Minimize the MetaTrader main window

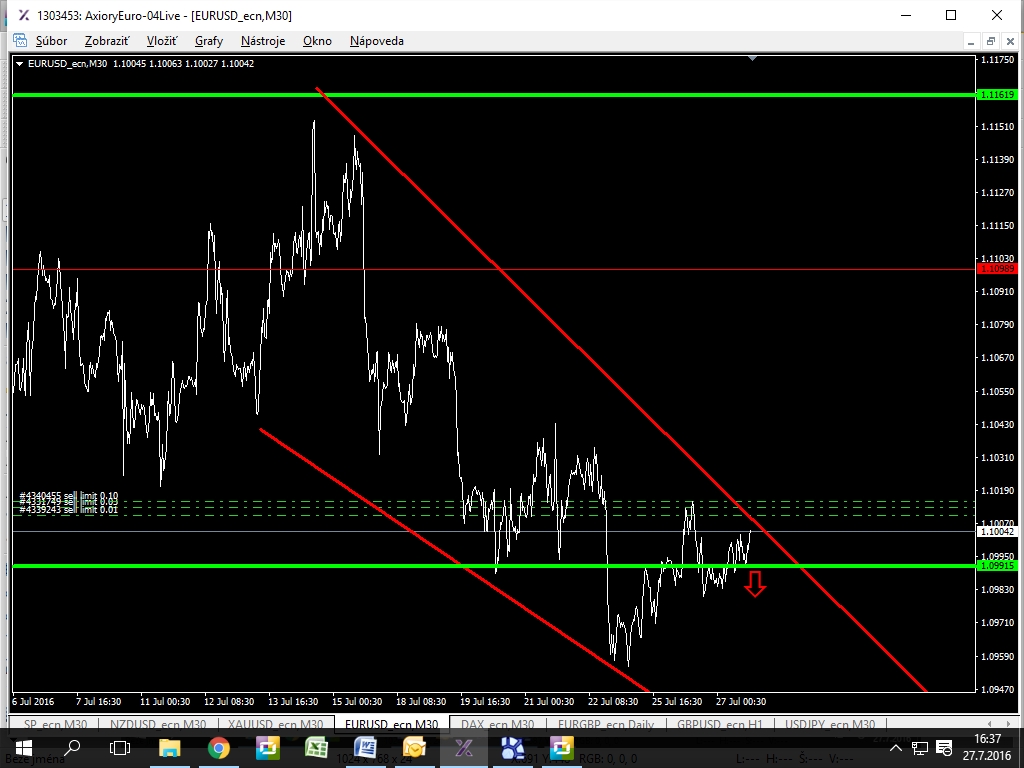point(906,15)
